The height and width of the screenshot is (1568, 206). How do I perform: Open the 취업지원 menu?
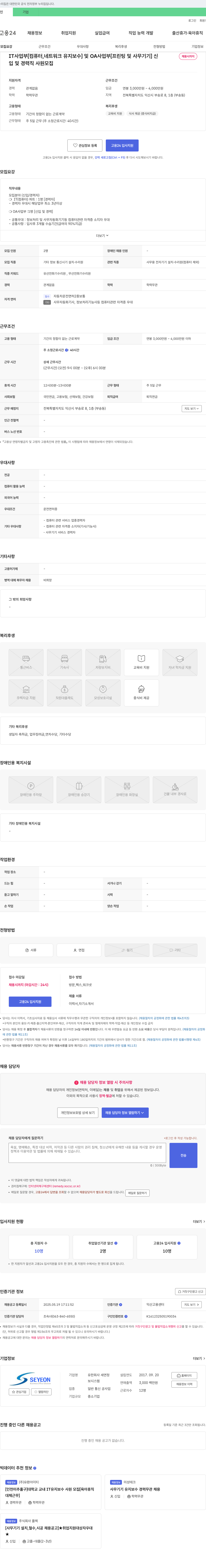click(68, 33)
